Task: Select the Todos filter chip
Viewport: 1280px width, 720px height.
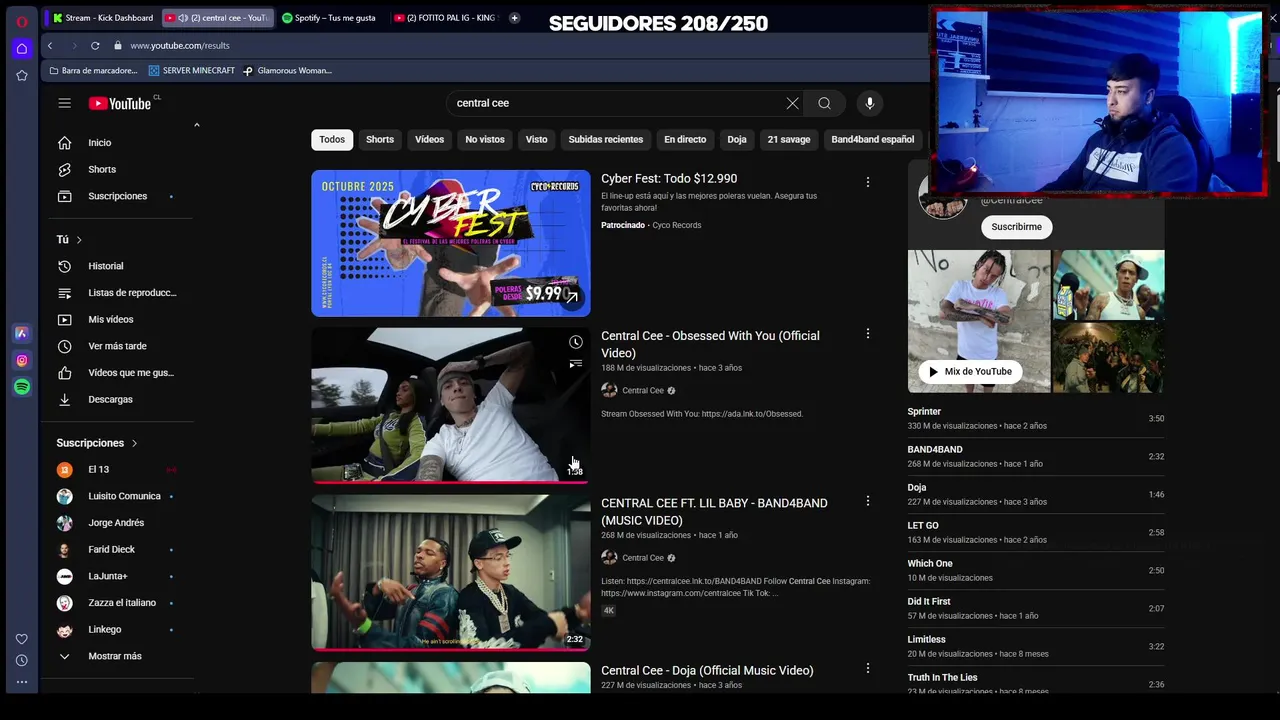Action: (x=332, y=139)
